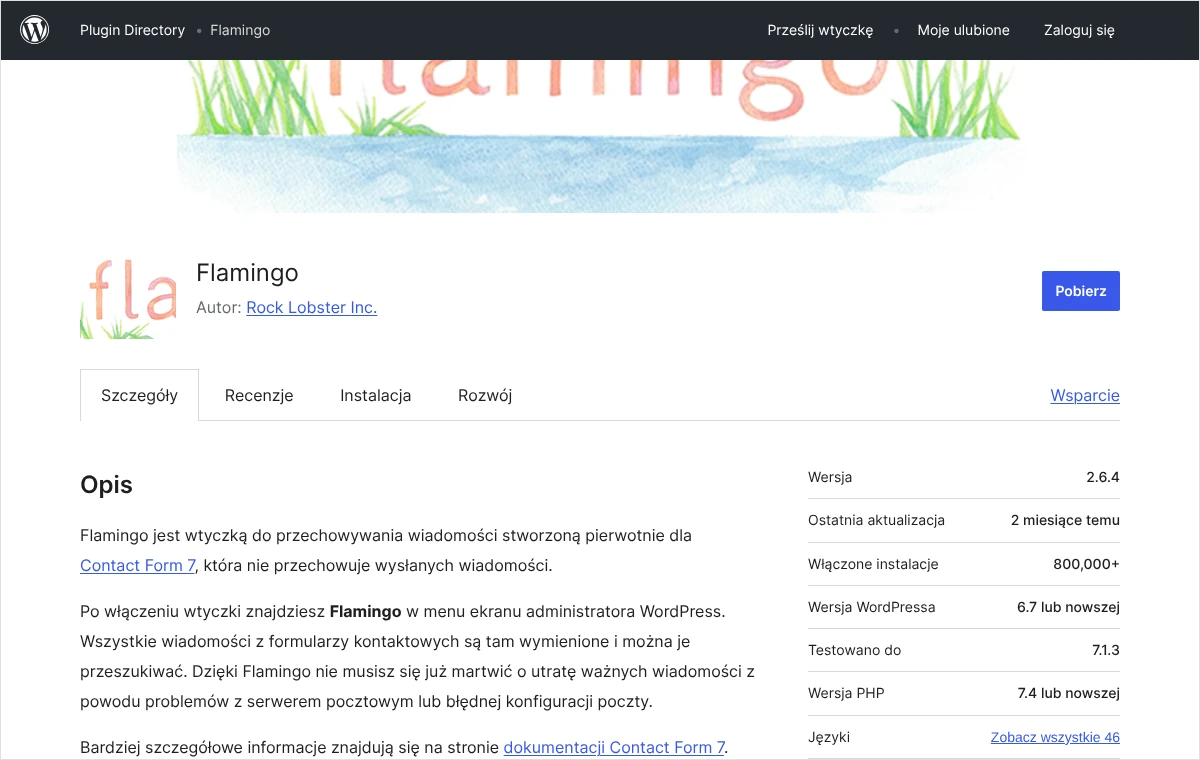Click the '6.7 lub nowszej' value
1200x760 pixels.
coord(1068,607)
